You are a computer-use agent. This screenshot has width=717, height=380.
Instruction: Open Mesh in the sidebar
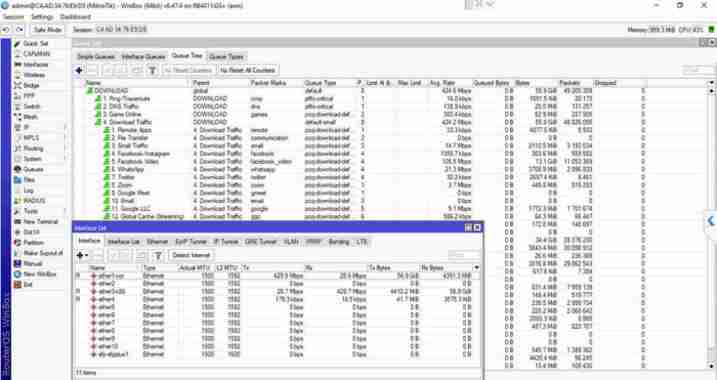pos(30,117)
